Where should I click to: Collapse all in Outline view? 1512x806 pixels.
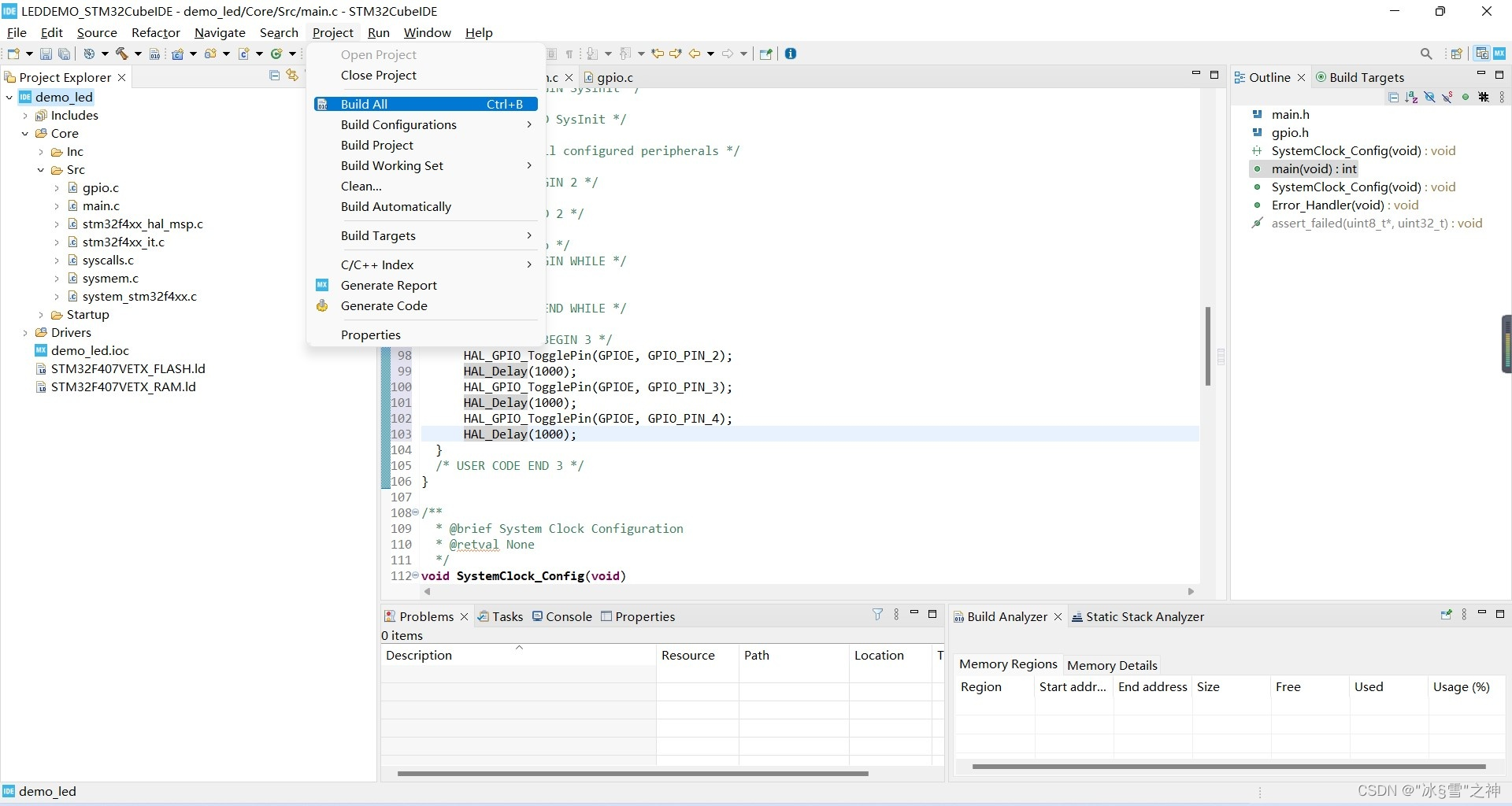pos(1393,98)
